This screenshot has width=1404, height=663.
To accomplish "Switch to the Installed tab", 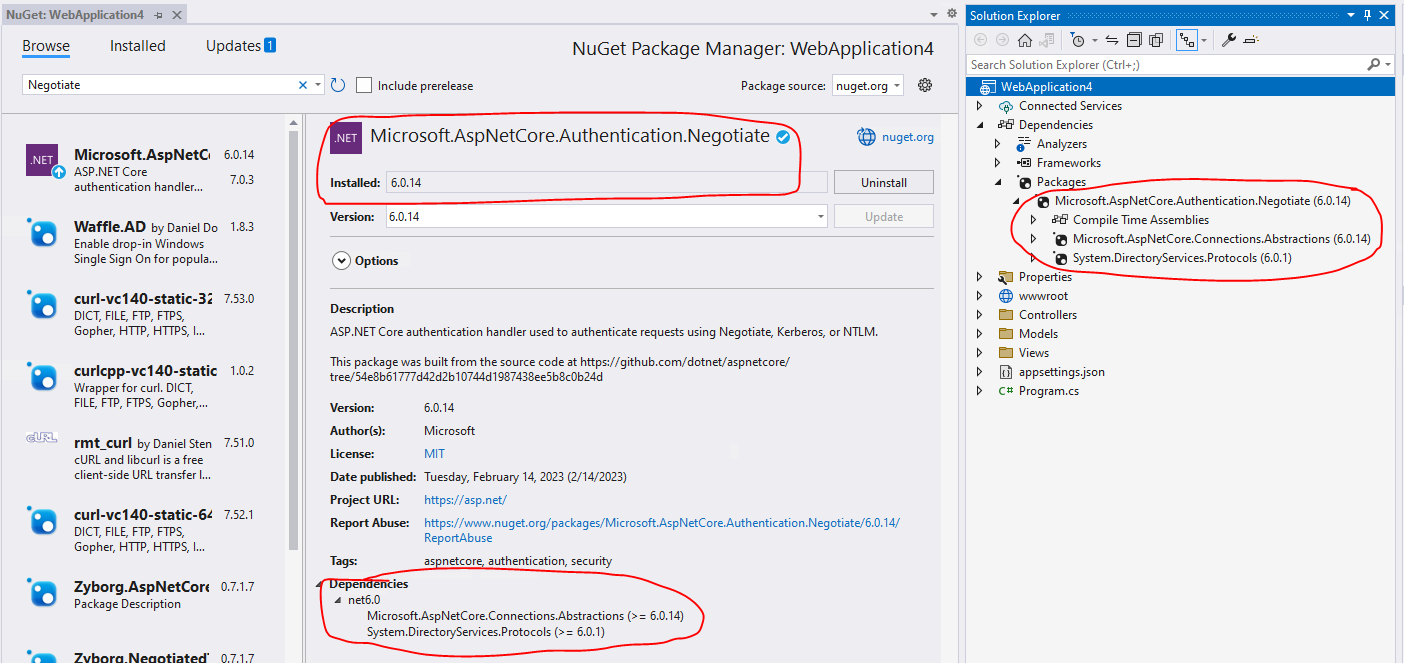I will [x=138, y=46].
